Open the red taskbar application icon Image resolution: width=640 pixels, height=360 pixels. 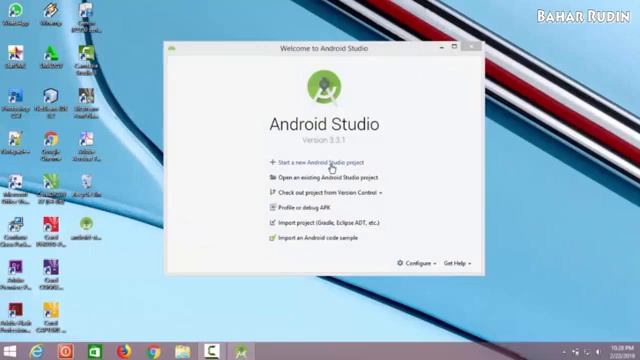point(66,351)
